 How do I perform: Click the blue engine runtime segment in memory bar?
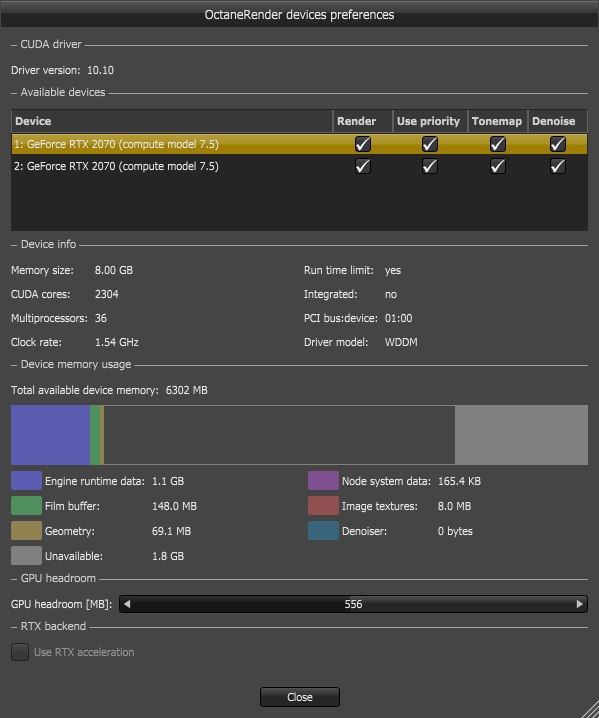tap(50, 435)
